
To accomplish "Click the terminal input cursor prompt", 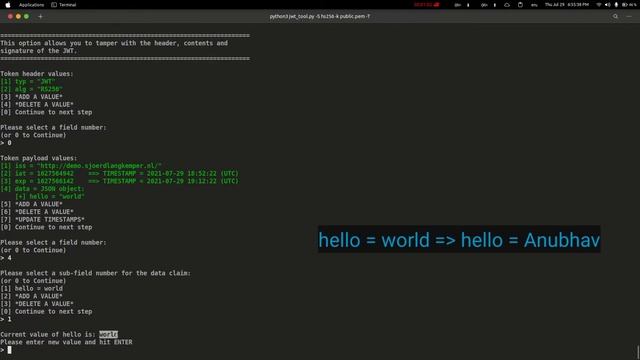I will click(x=9, y=350).
